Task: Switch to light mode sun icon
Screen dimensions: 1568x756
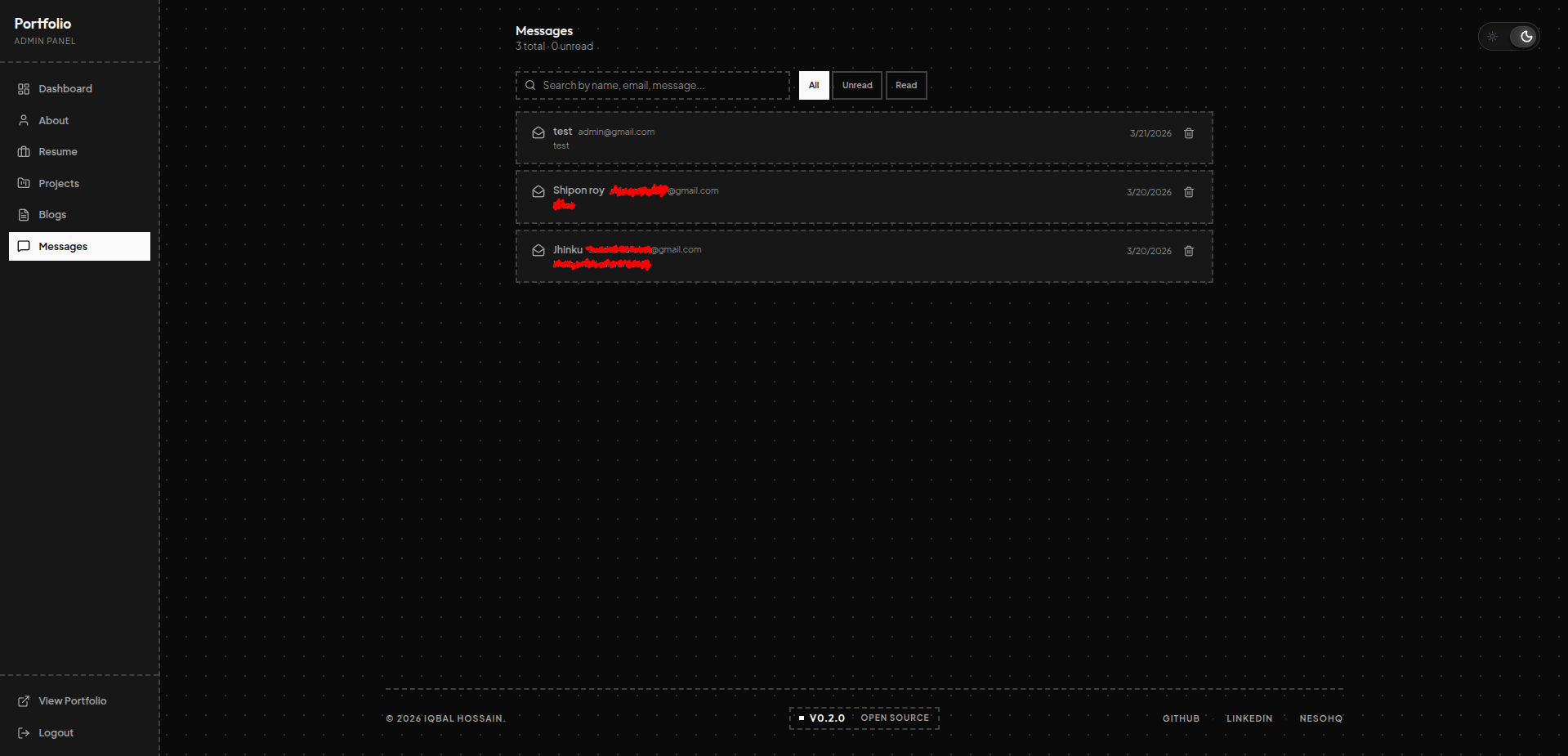Action: tap(1493, 37)
